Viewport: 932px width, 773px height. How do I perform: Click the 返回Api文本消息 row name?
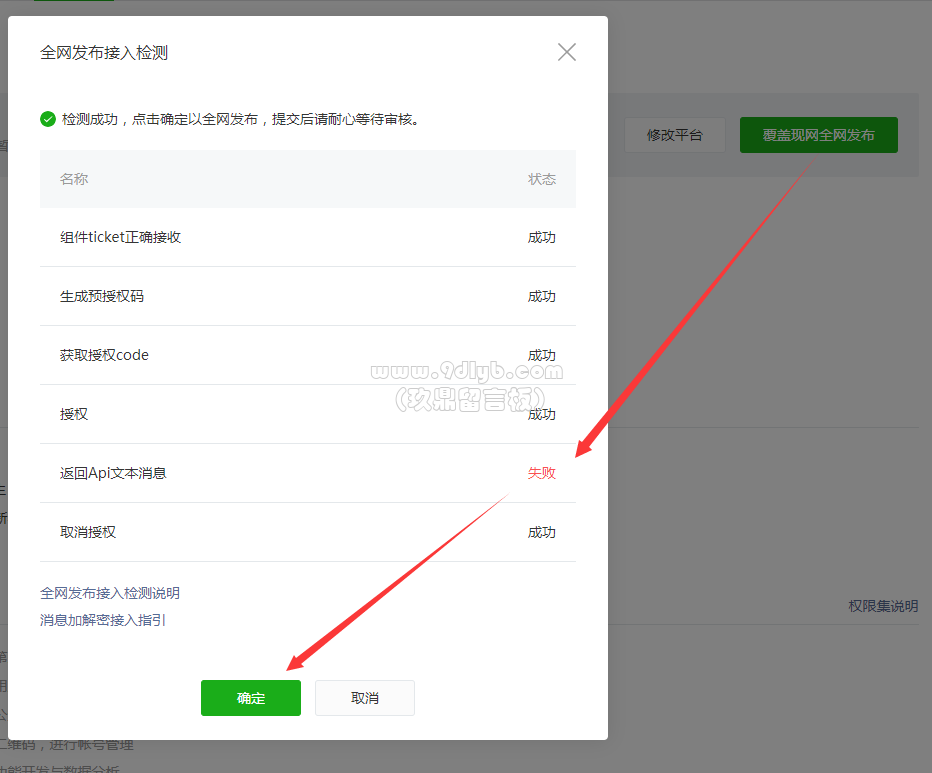pyautogui.click(x=113, y=473)
